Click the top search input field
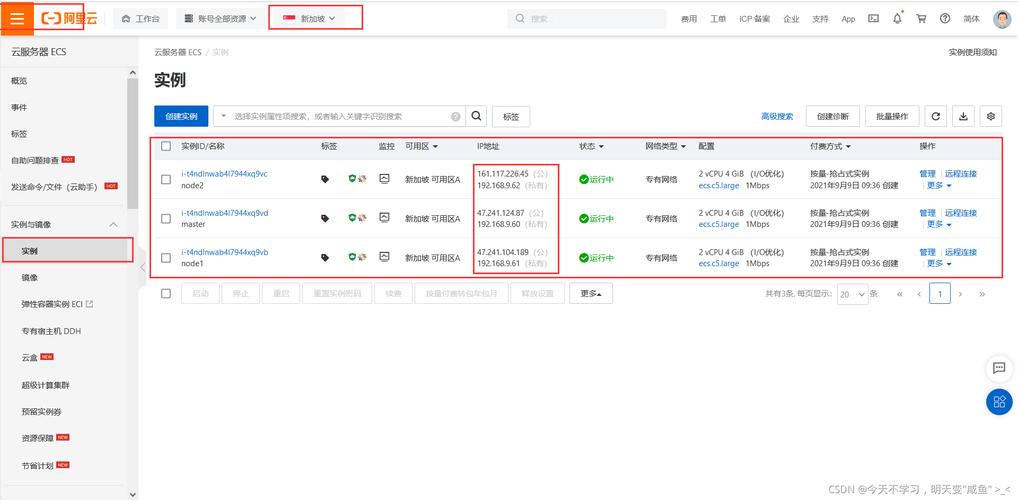1018x500 pixels. pos(587,19)
